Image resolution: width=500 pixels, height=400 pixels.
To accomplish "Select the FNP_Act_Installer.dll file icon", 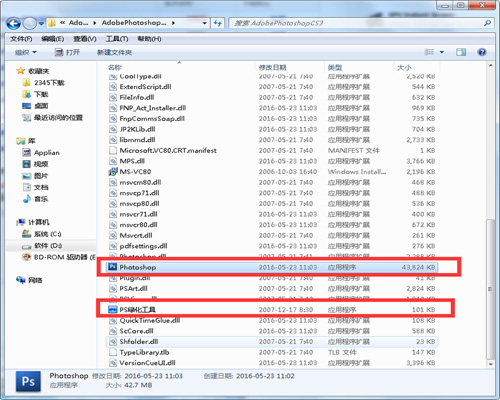I will click(113, 108).
